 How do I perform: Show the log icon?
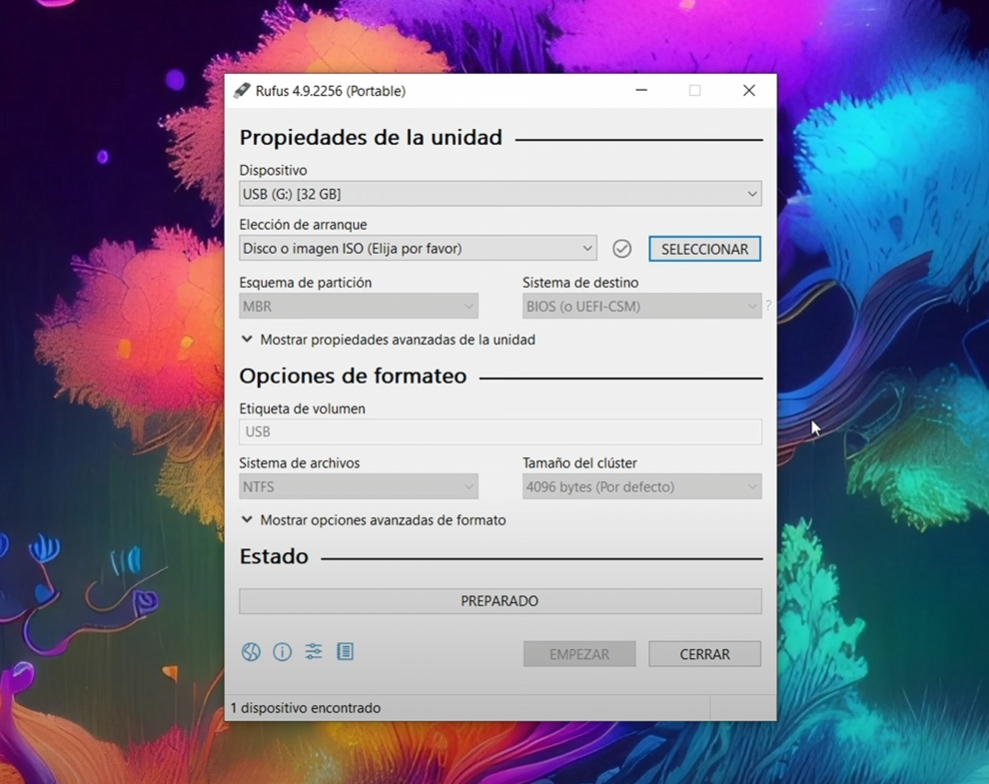[x=345, y=652]
